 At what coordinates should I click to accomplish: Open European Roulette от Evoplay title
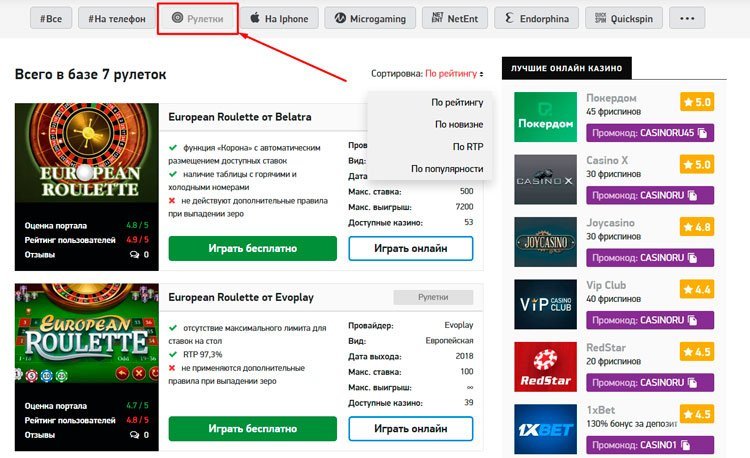[x=241, y=297]
